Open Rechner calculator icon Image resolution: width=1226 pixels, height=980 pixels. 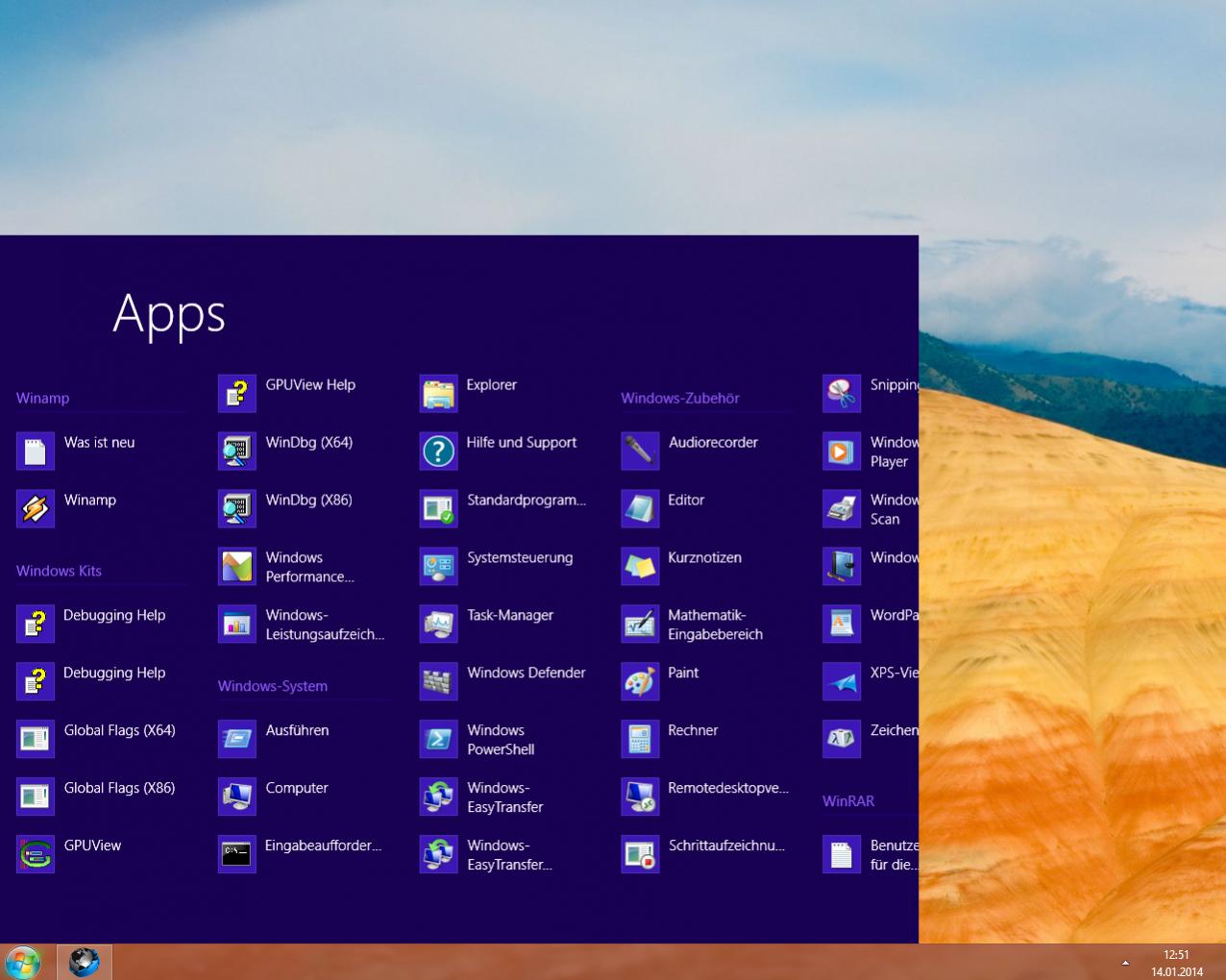tap(640, 739)
